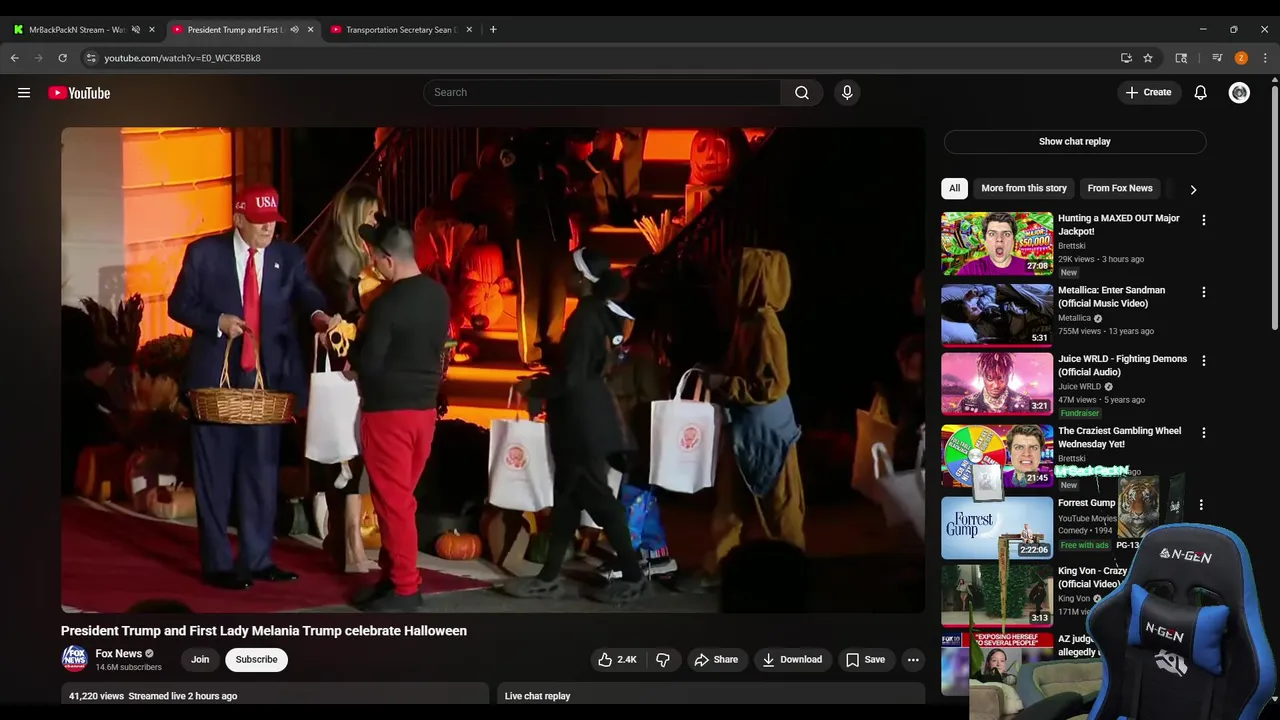The image size is (1280, 720).
Task: Focus the YouTube search field
Action: pyautogui.click(x=602, y=93)
